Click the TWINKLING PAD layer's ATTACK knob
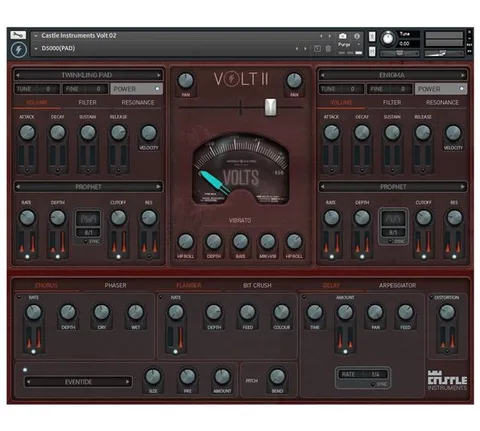Viewport: 480px width, 431px height. (27, 132)
